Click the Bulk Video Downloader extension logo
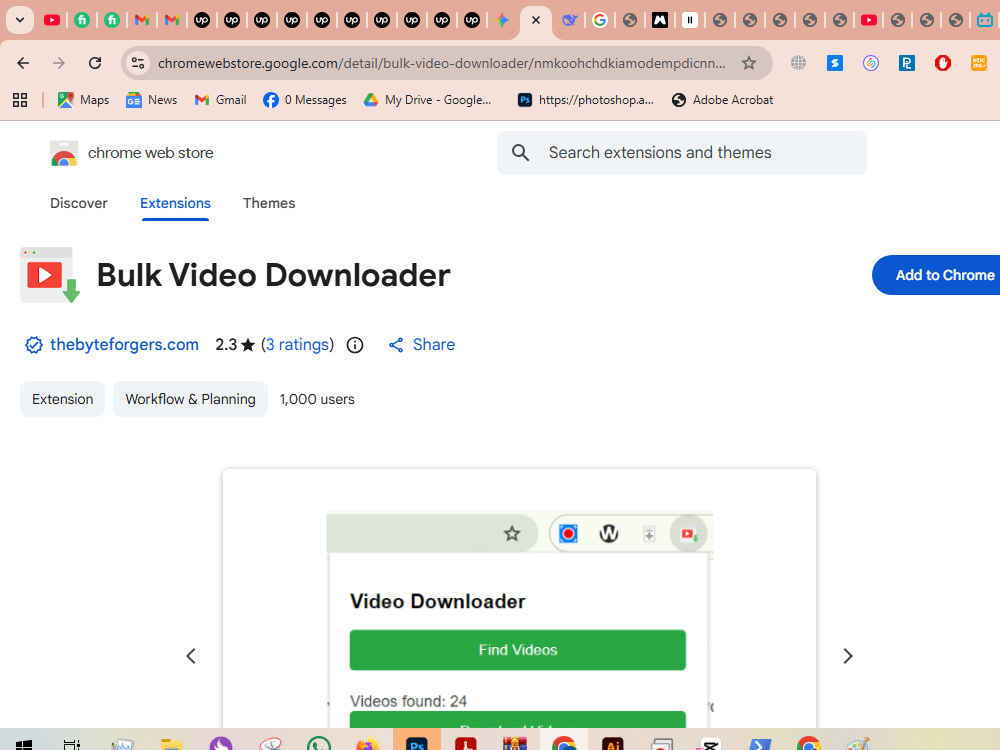 pyautogui.click(x=50, y=275)
